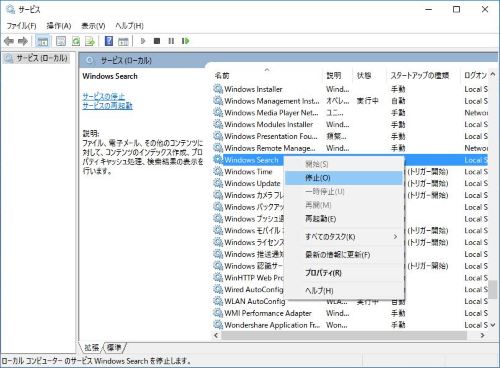
Task: Click gear icon of WLAN AutoConfig row
Action: click(218, 301)
